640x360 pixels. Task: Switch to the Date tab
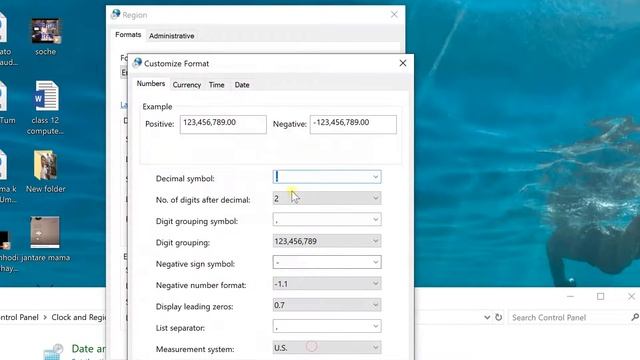[x=242, y=85]
